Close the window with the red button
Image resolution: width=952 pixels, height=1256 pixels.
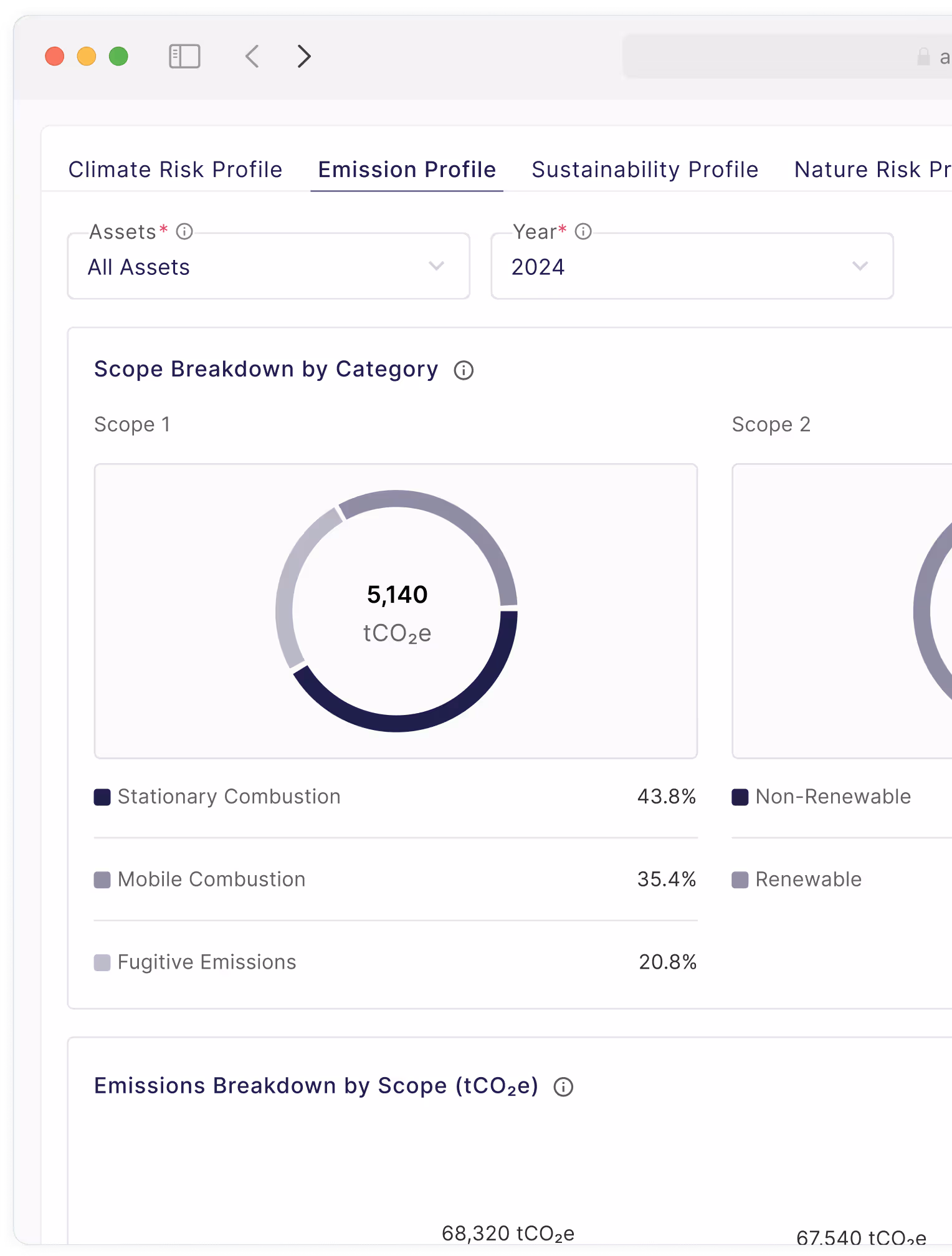point(55,56)
